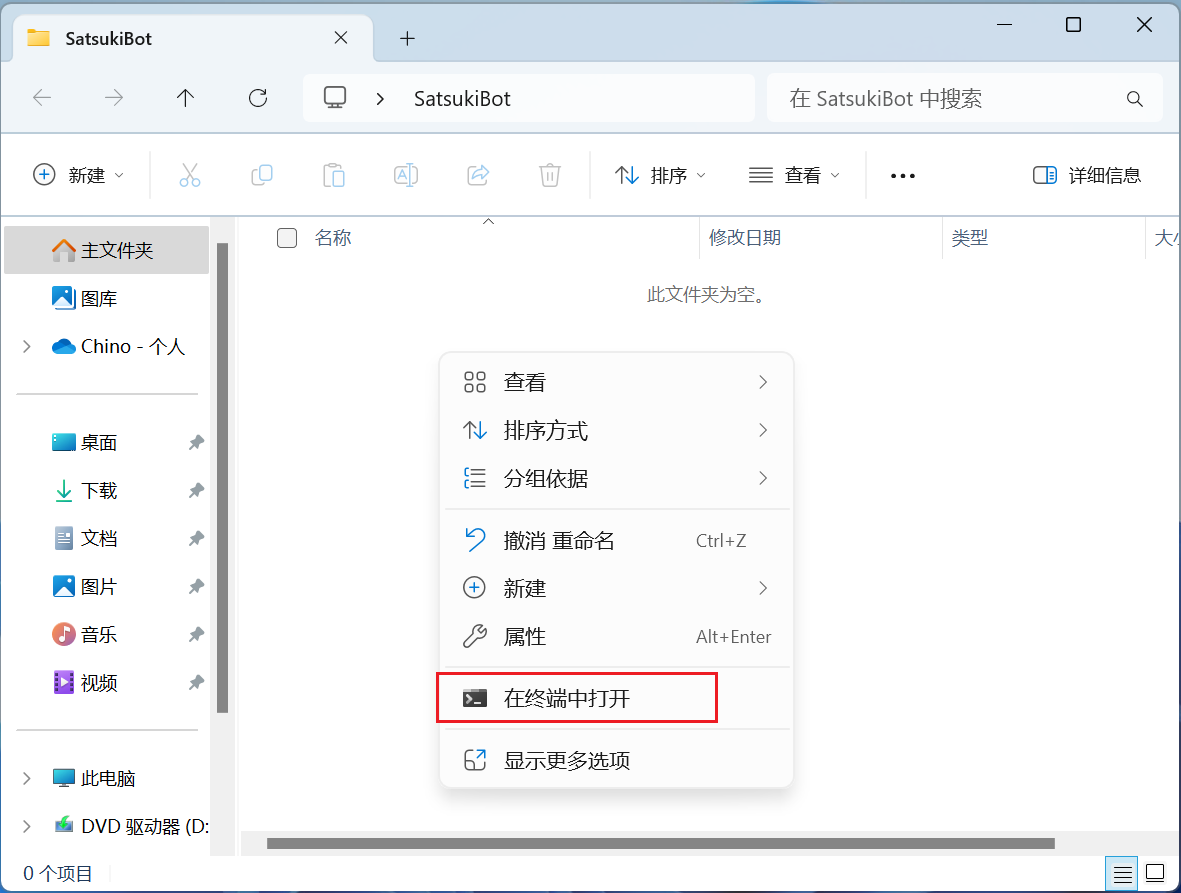
Task: Click the Cut scissors icon
Action: [x=190, y=175]
